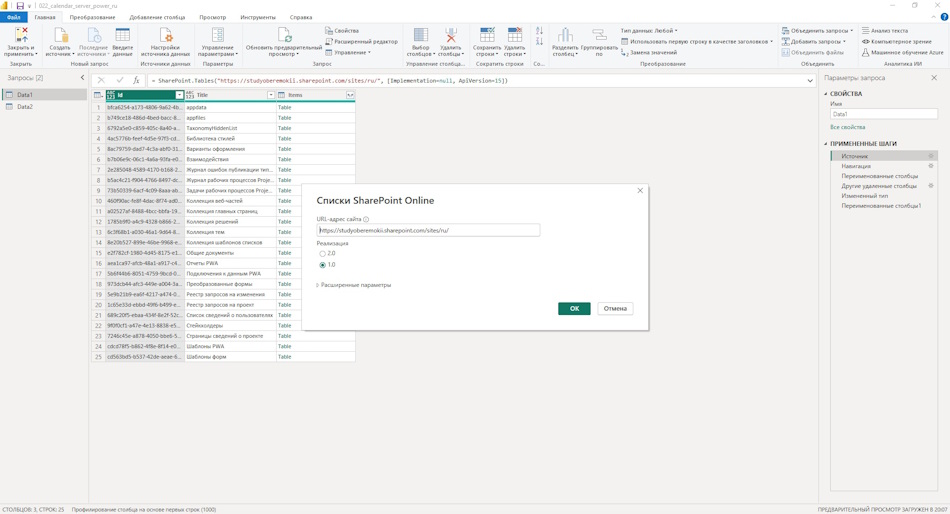
Task: Switch to the Справка tab
Action: tap(301, 17)
